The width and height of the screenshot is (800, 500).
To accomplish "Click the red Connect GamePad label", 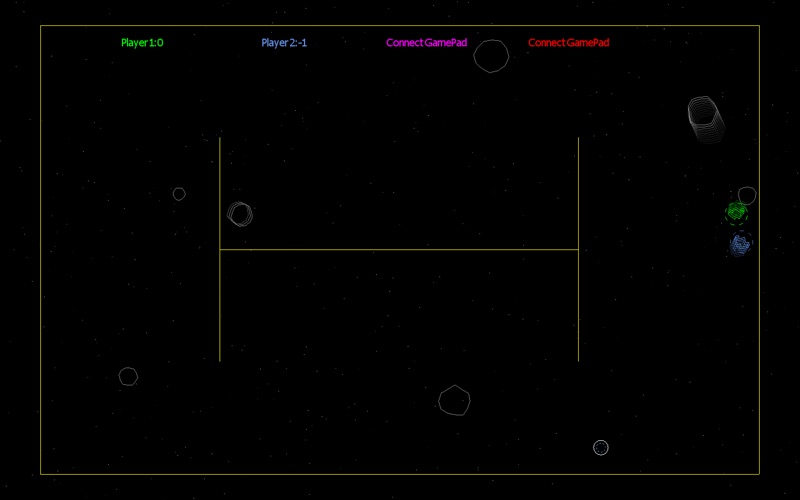I will (568, 43).
